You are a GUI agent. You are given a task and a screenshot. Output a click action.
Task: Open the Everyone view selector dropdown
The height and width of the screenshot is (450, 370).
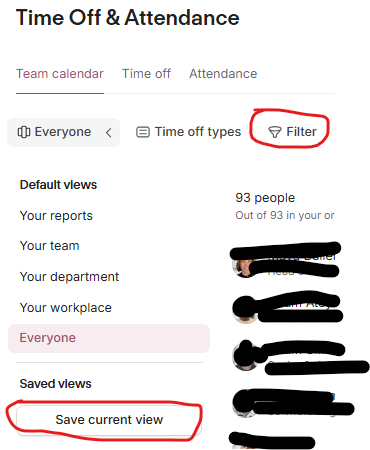(63, 132)
